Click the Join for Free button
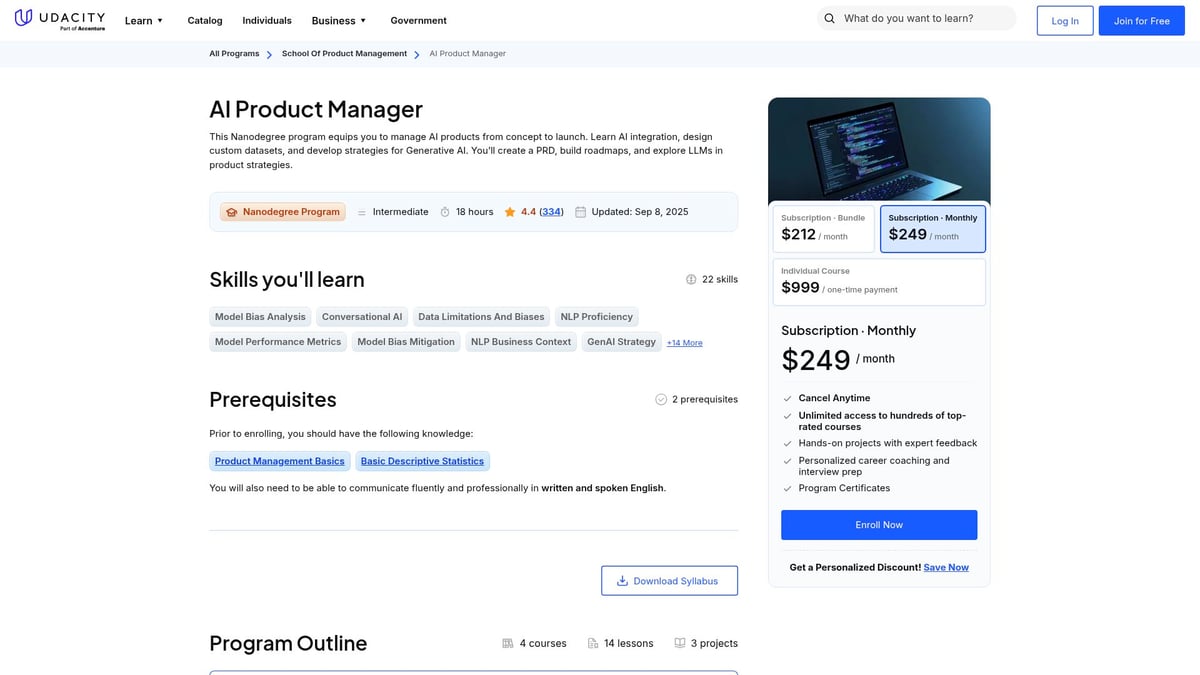 [1141, 20]
